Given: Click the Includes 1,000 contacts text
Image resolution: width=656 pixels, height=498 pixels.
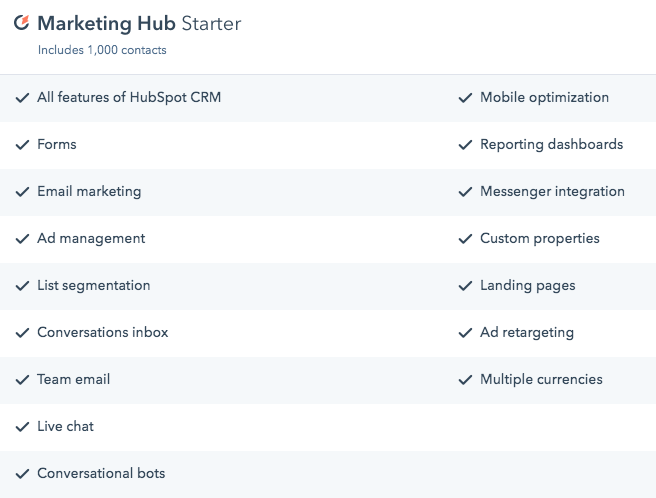Looking at the screenshot, I should click(x=102, y=50).
